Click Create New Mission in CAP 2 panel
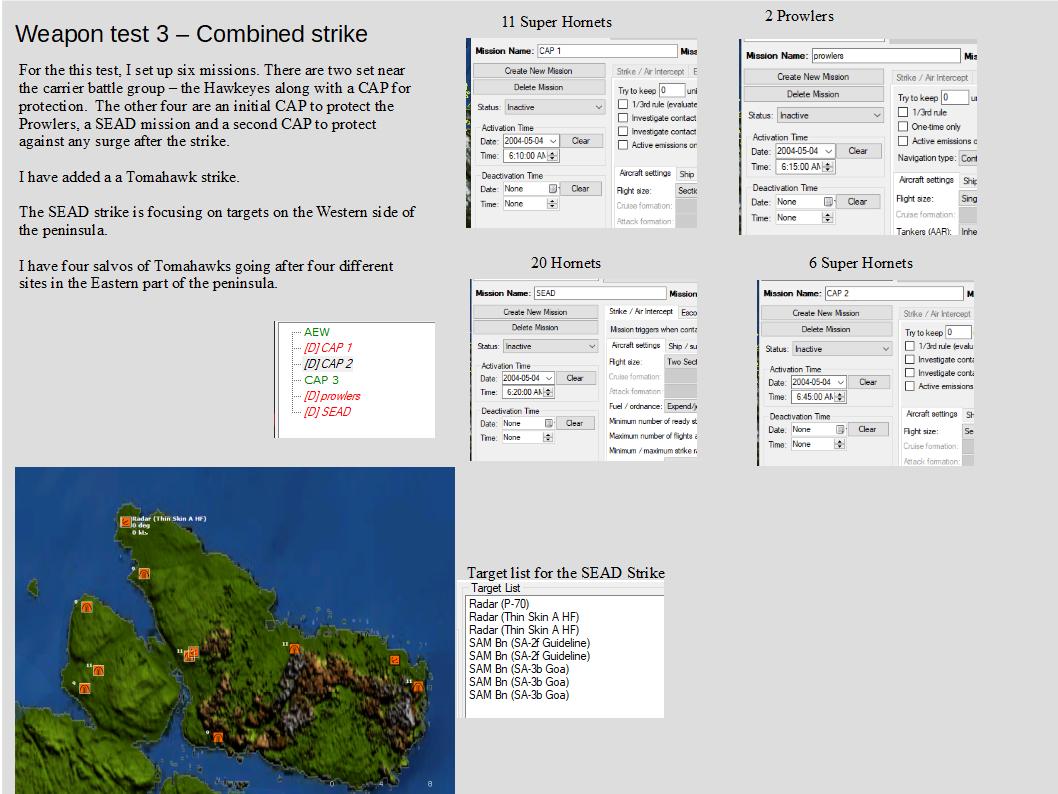 point(826,313)
